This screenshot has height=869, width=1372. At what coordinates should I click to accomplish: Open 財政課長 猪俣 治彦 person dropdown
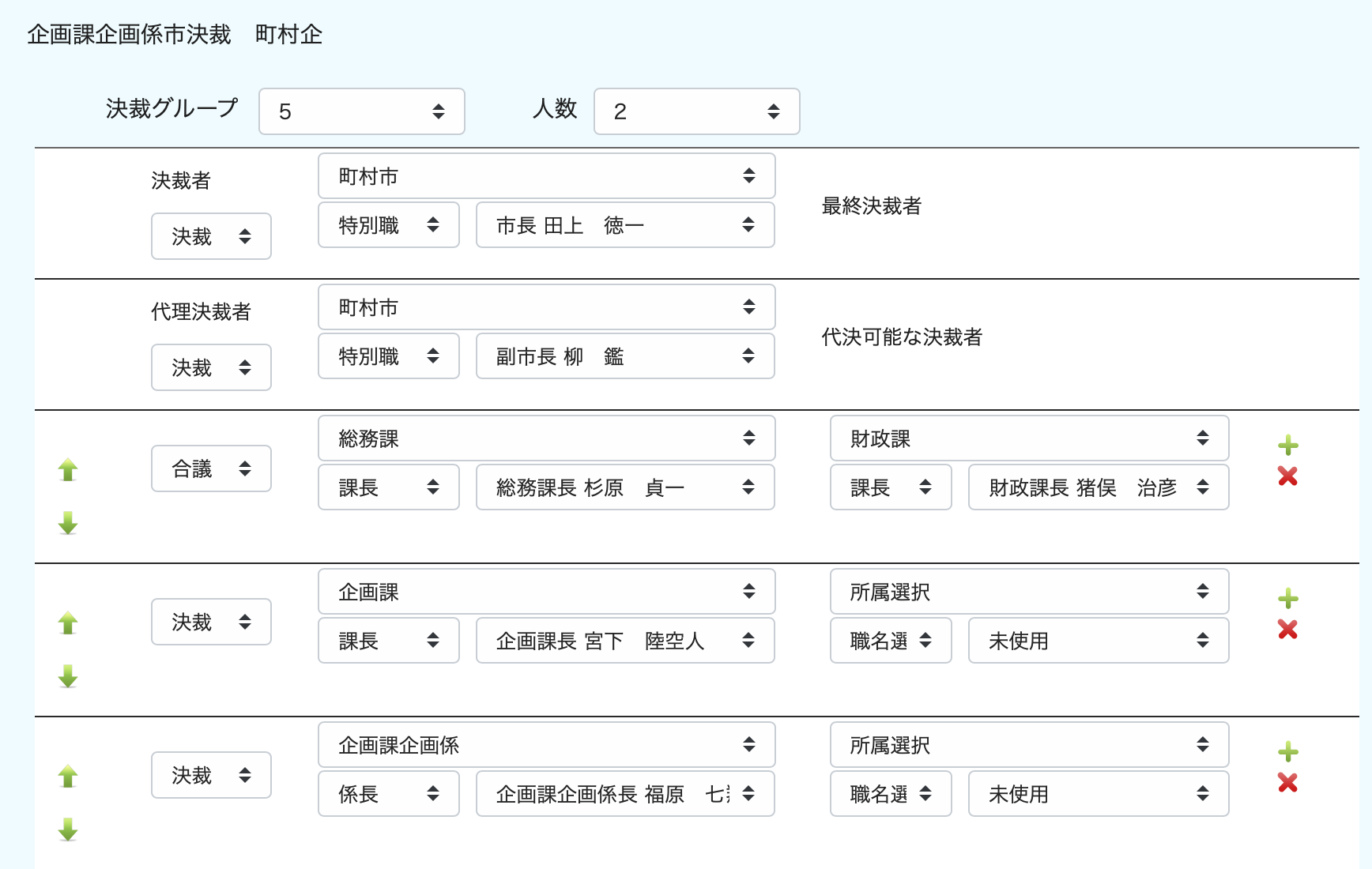1098,487
